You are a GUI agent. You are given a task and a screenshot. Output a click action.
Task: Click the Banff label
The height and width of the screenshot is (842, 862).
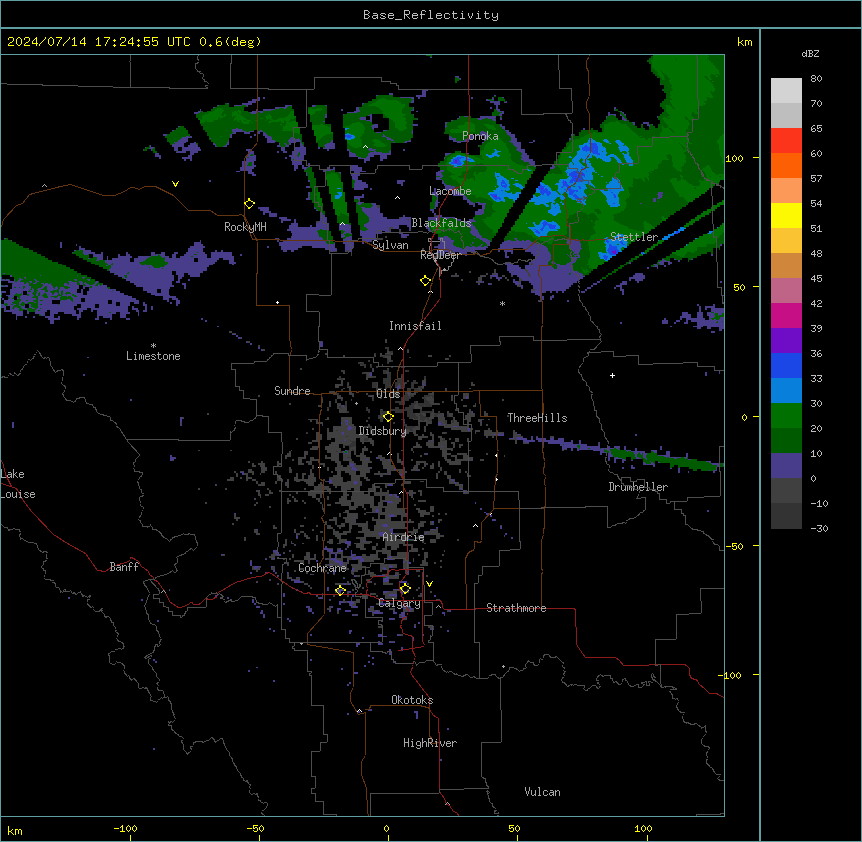(124, 567)
